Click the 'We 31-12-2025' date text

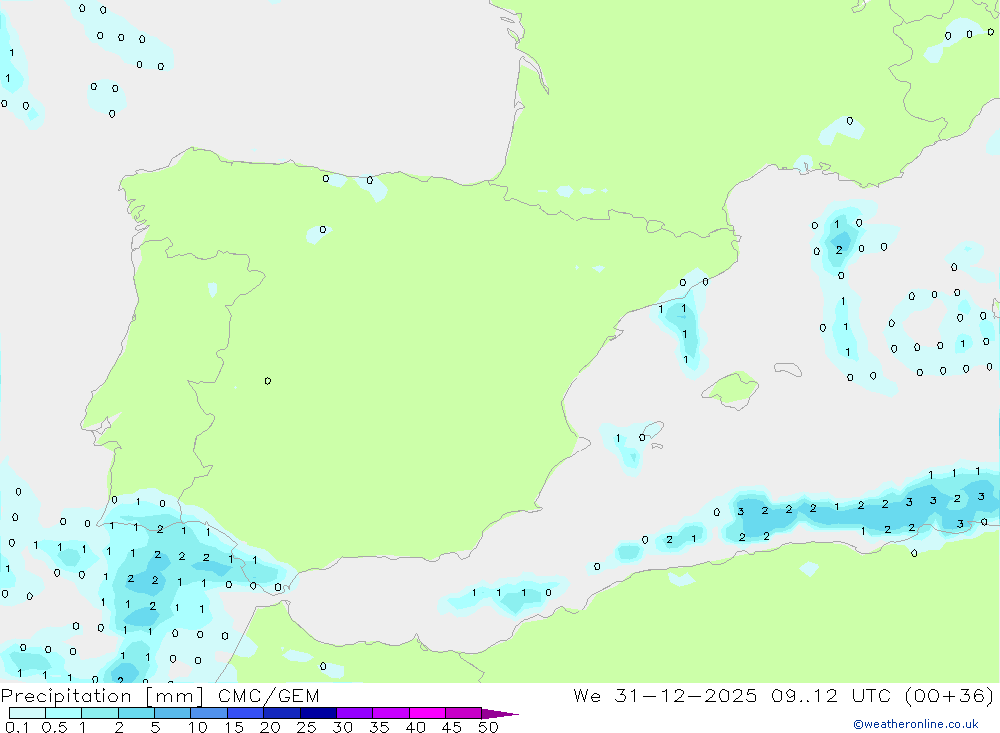point(665,695)
